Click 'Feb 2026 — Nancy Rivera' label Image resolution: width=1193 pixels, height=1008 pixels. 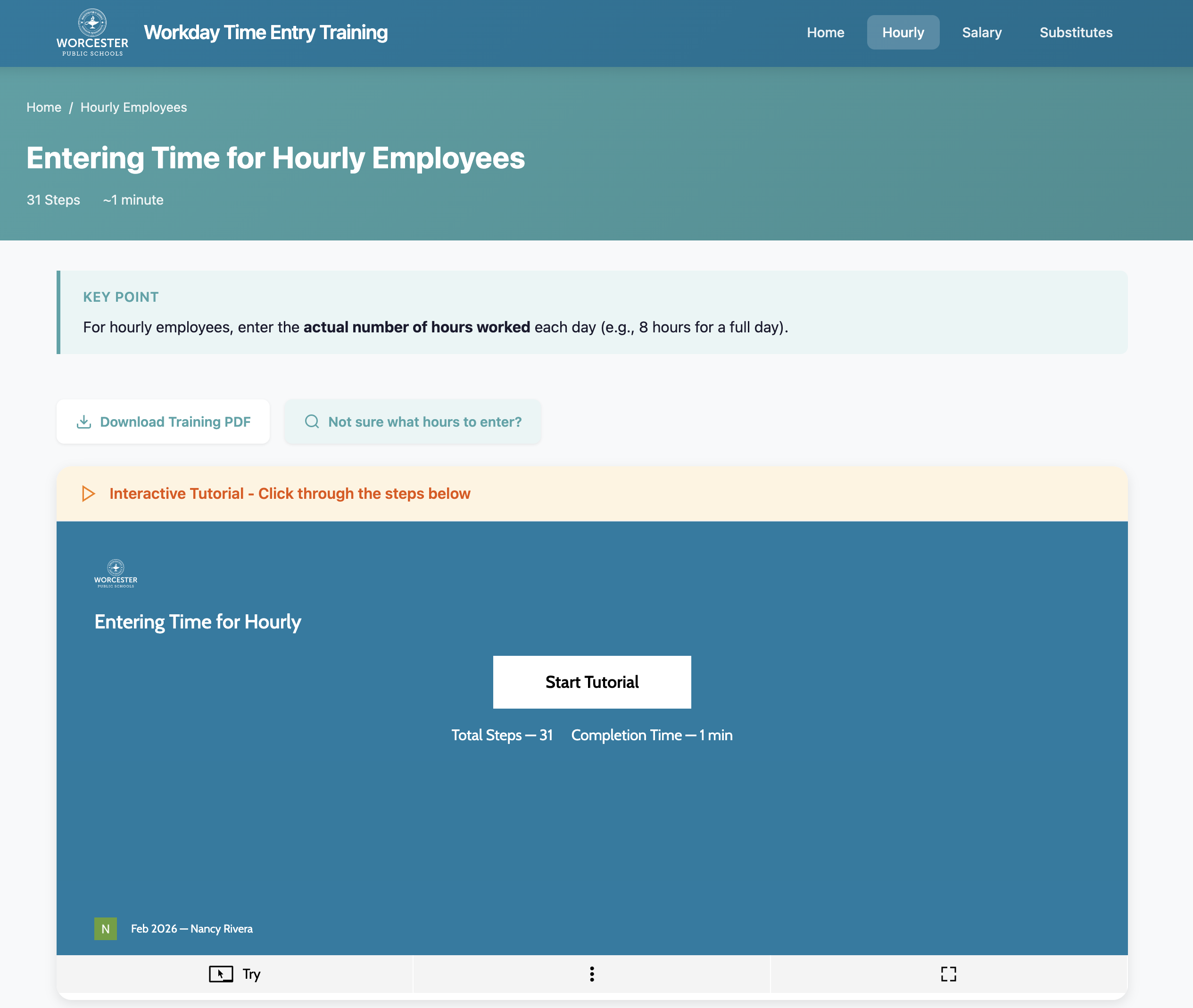click(x=192, y=929)
